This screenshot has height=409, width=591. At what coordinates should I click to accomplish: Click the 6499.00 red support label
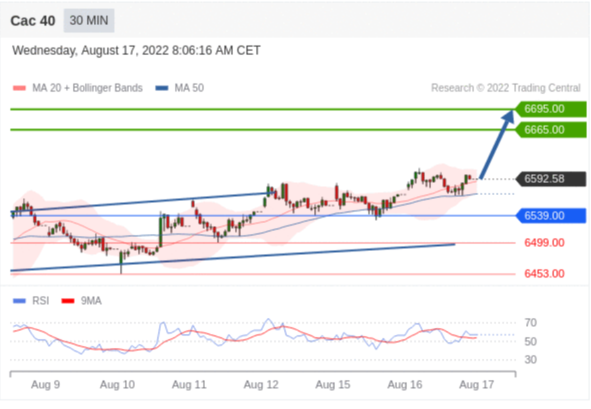pos(544,243)
